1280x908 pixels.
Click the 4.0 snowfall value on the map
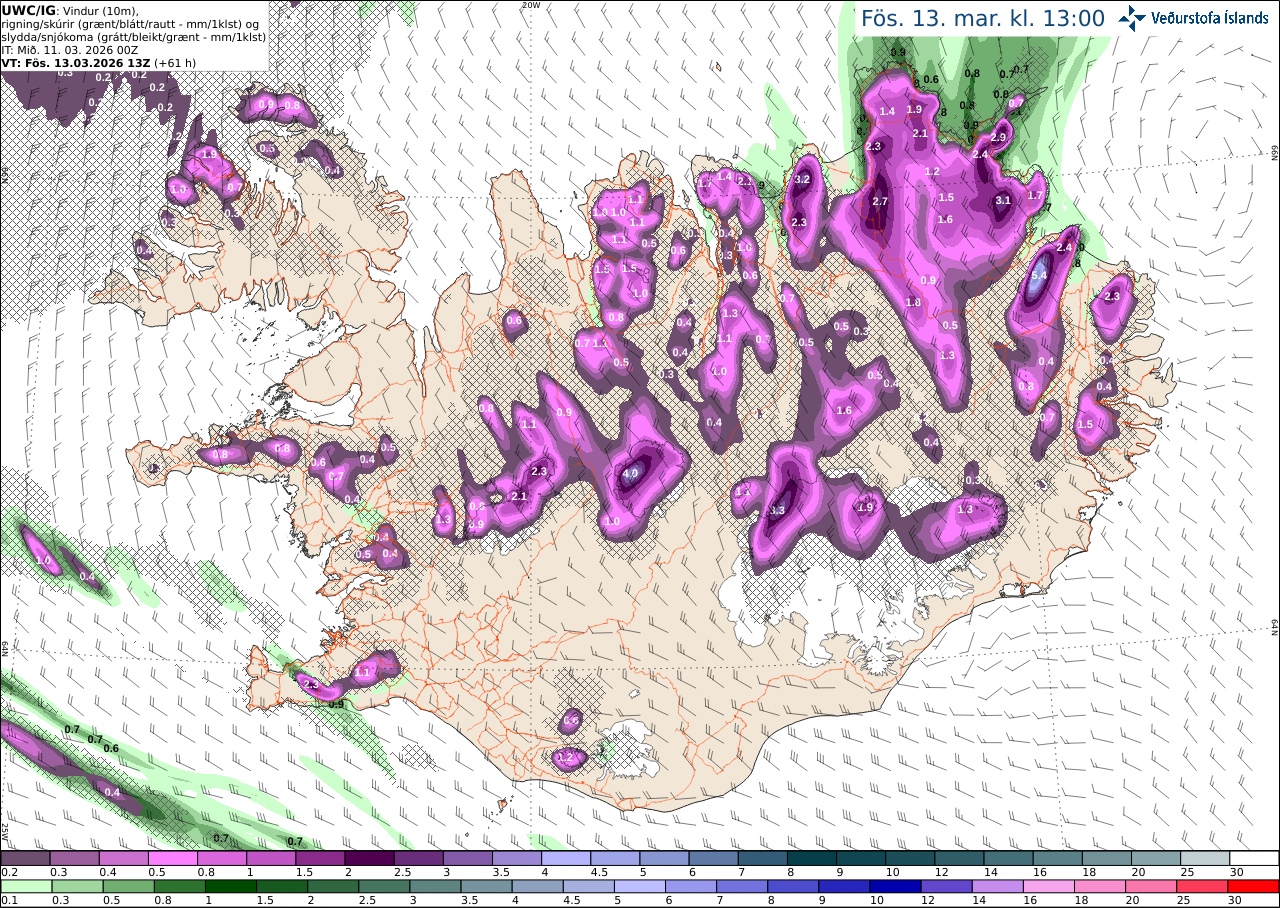(630, 474)
